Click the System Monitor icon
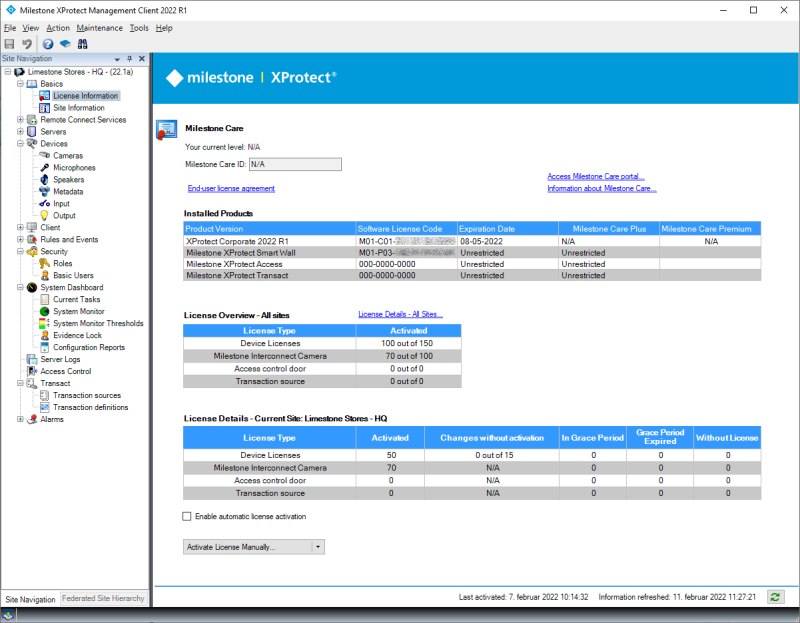Image resolution: width=800 pixels, height=623 pixels. pos(44,311)
